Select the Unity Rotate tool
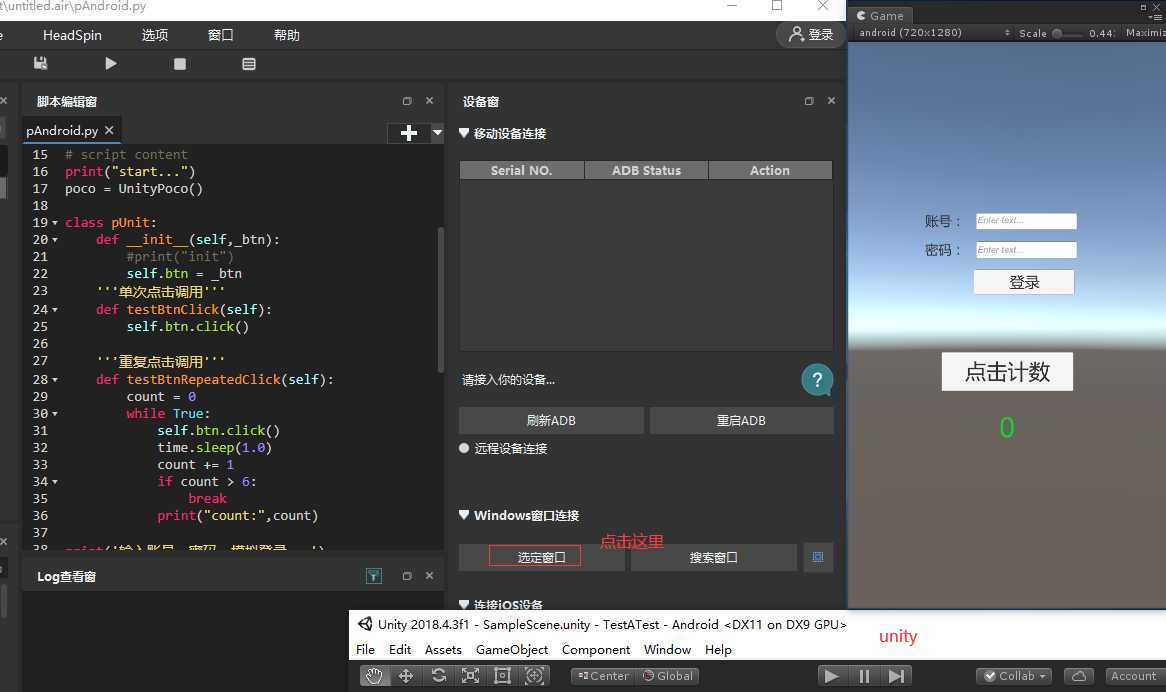This screenshot has width=1166, height=692. pyautogui.click(x=439, y=676)
